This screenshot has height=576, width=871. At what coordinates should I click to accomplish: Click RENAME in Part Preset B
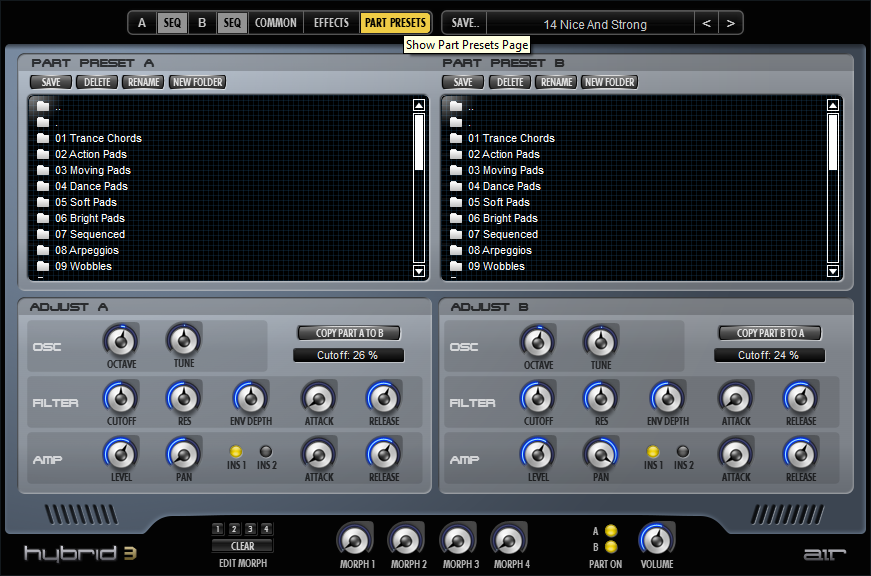pyautogui.click(x=556, y=82)
